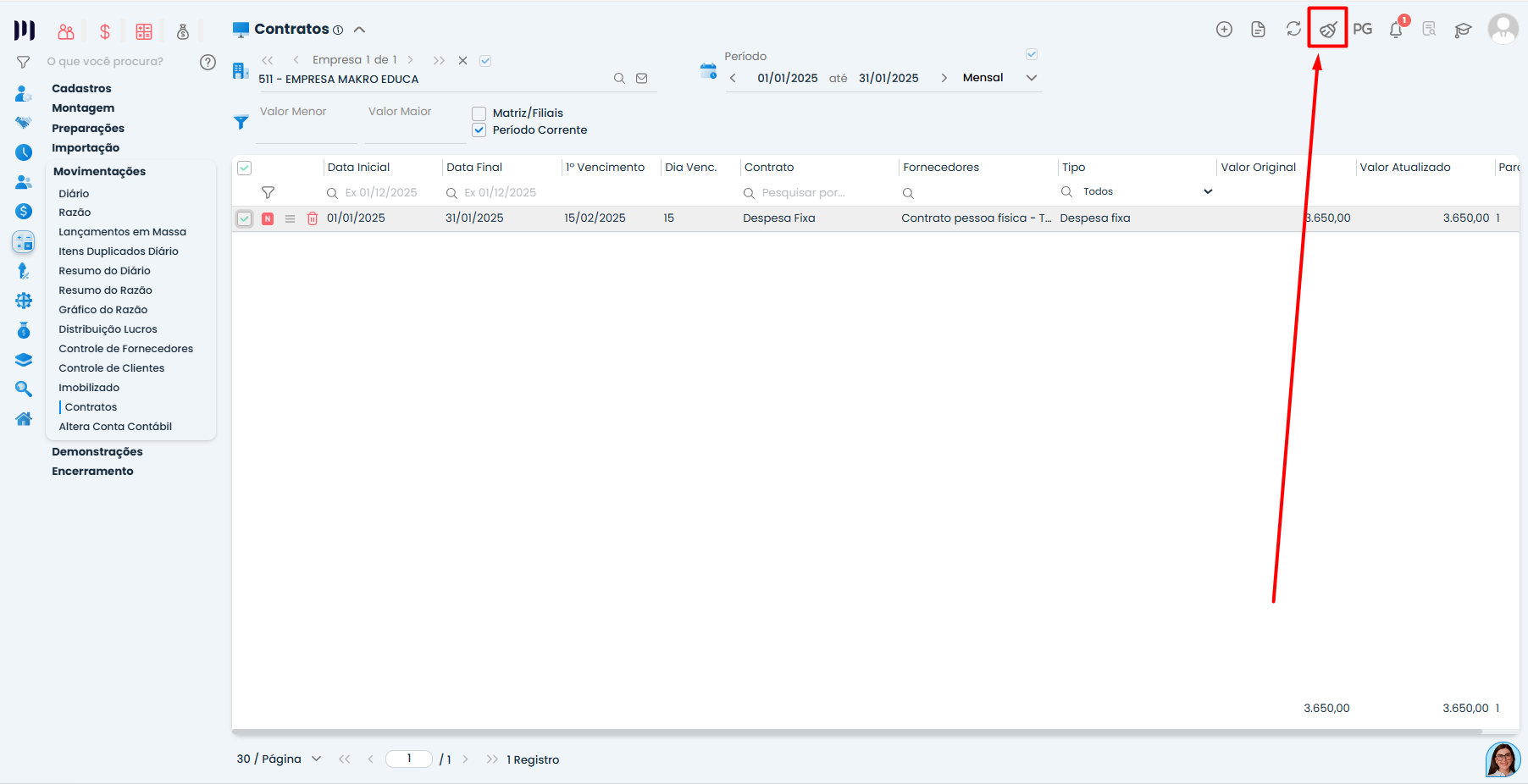Delete the contract row using the trash icon
This screenshot has width=1528, height=784.
pos(312,218)
